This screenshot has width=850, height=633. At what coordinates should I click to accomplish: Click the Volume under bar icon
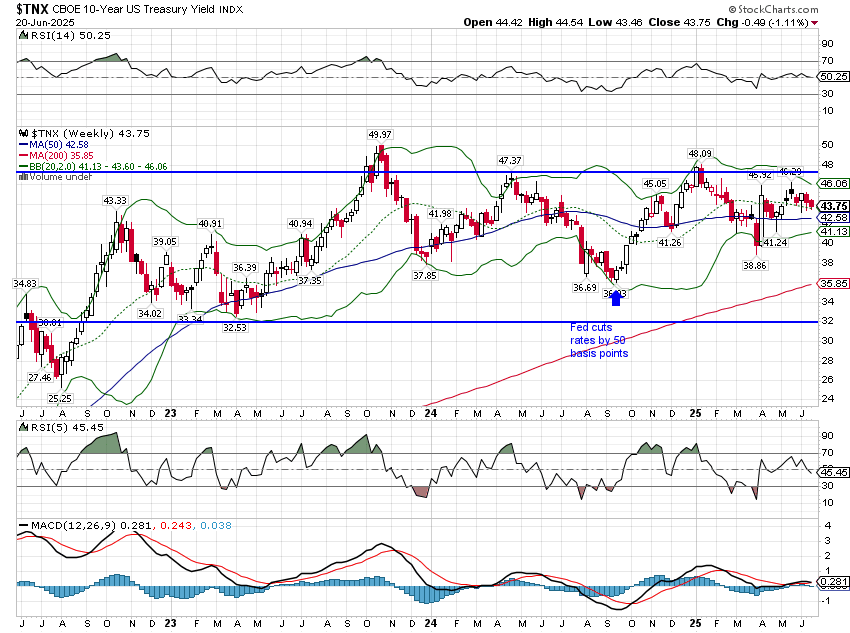coord(25,177)
